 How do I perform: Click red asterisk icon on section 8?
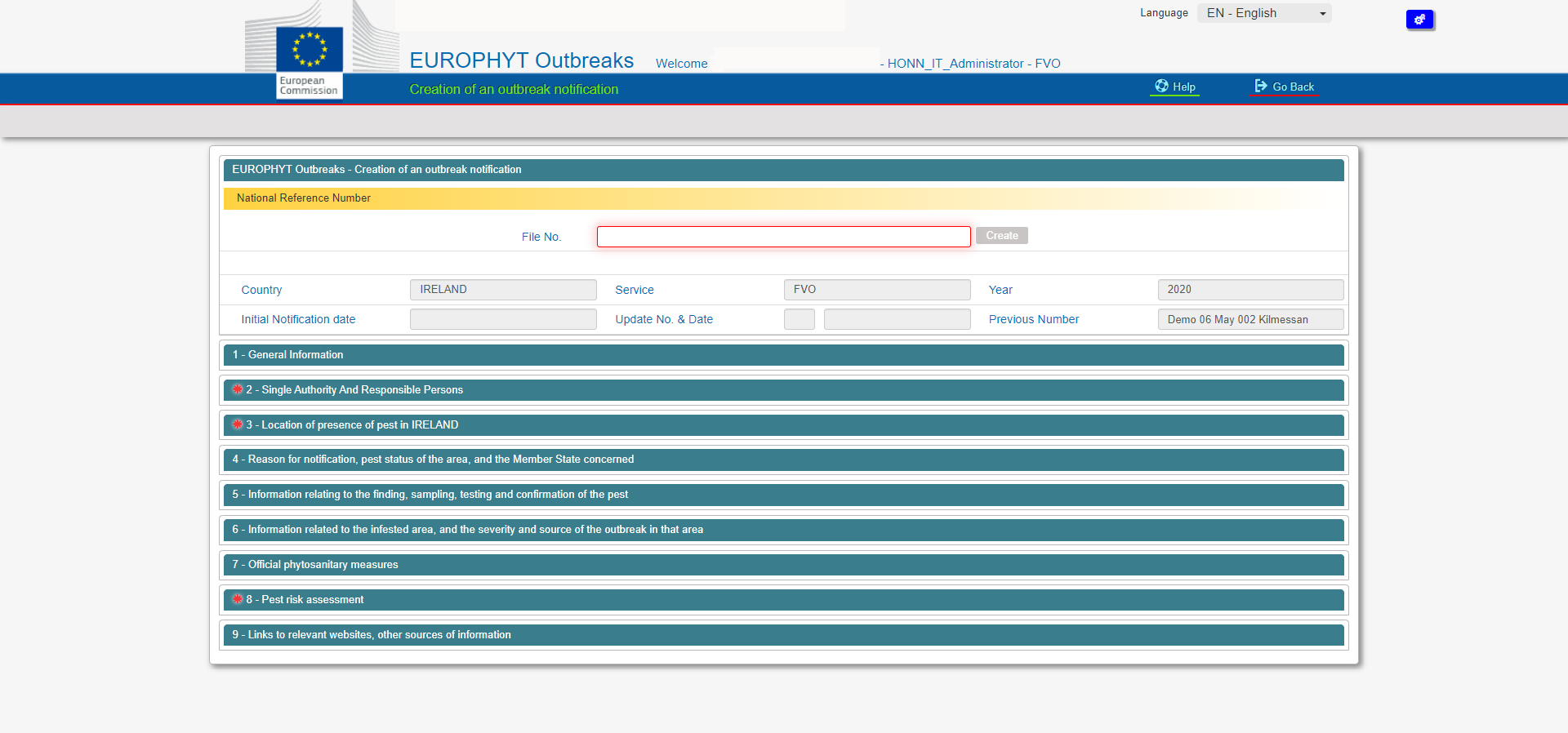pyautogui.click(x=238, y=599)
